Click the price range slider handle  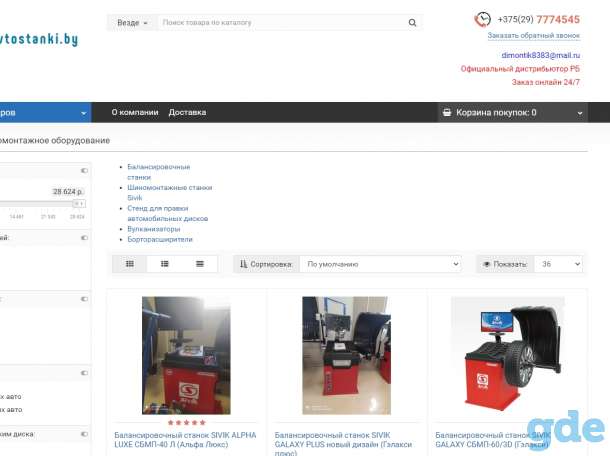tap(79, 203)
